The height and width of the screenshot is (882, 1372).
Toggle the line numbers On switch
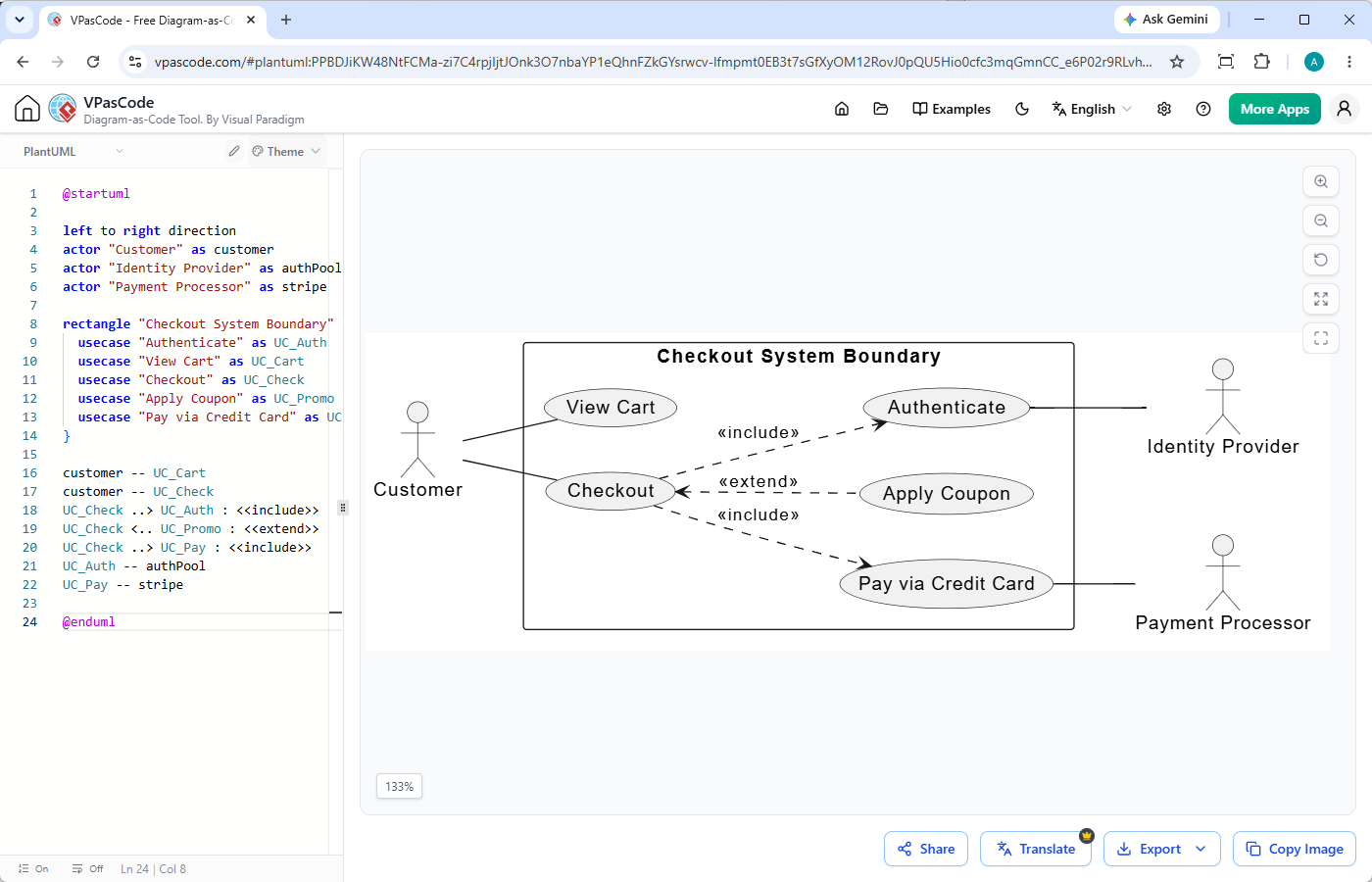click(33, 869)
